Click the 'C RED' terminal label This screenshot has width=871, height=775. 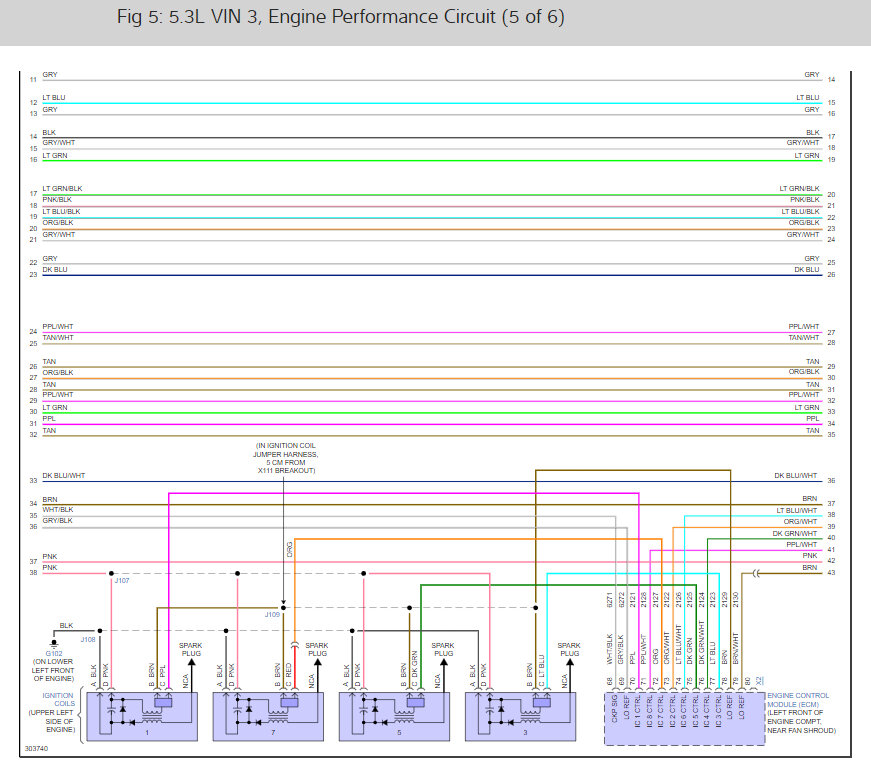289,674
